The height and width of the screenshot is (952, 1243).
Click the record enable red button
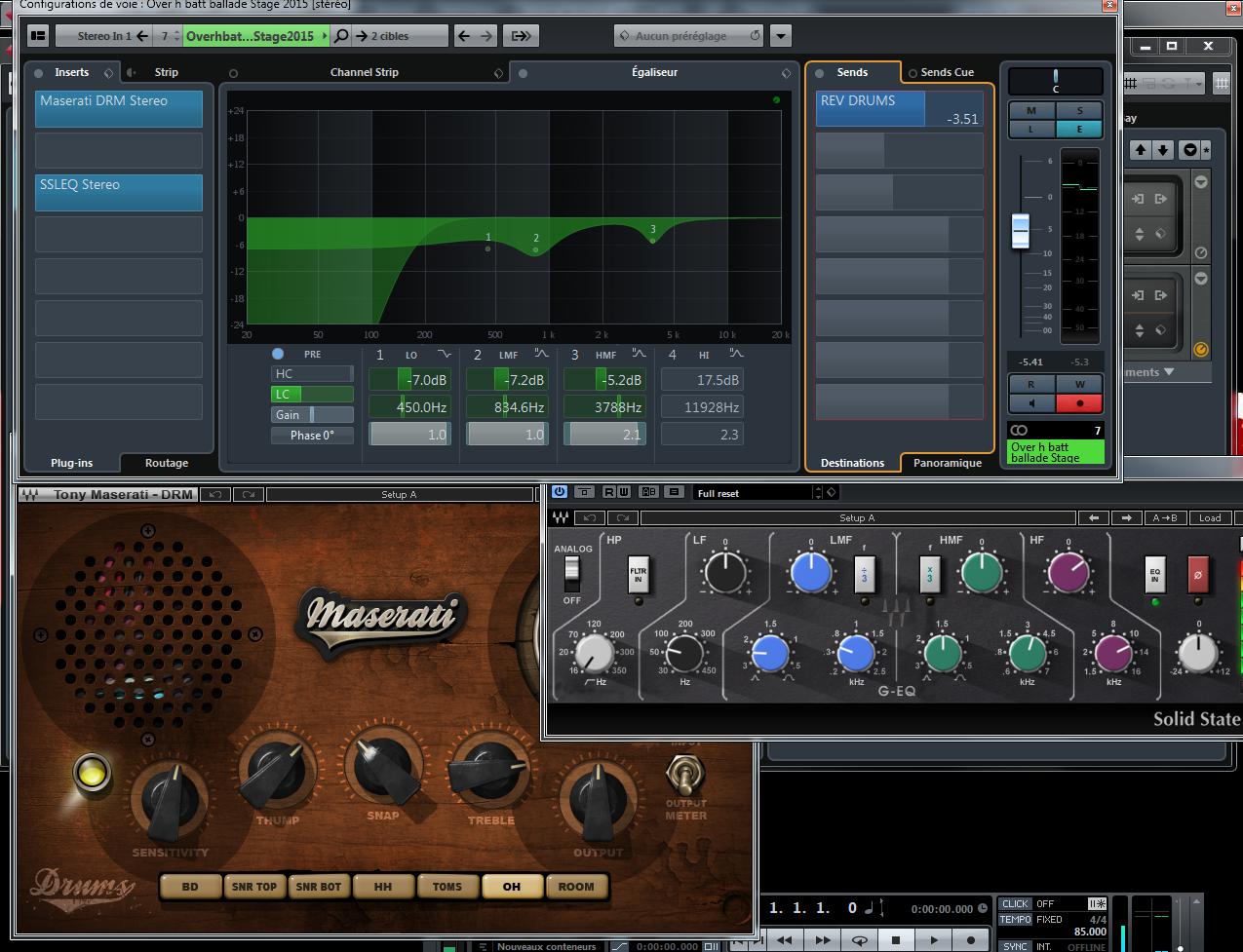[1079, 402]
